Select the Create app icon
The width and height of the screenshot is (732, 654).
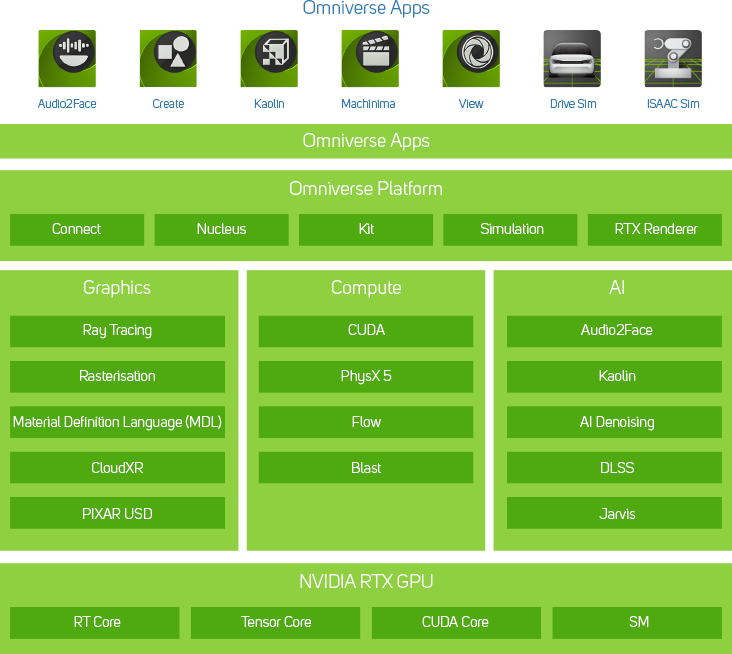[x=168, y=58]
